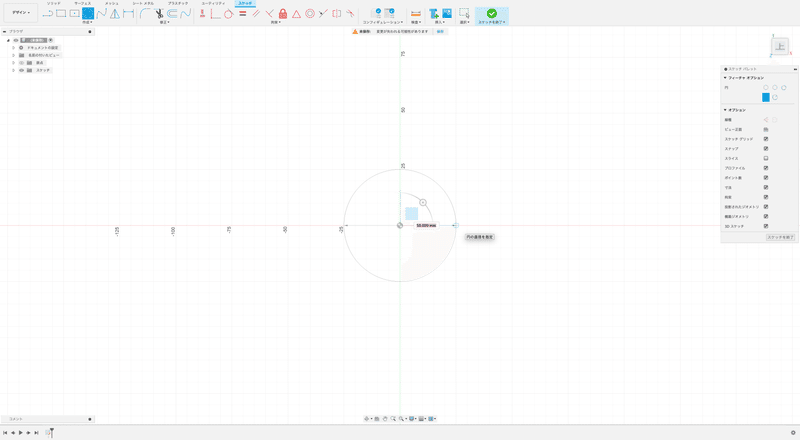Enable the Slice checkbox
This screenshot has height=440, width=800.
tap(766, 158)
